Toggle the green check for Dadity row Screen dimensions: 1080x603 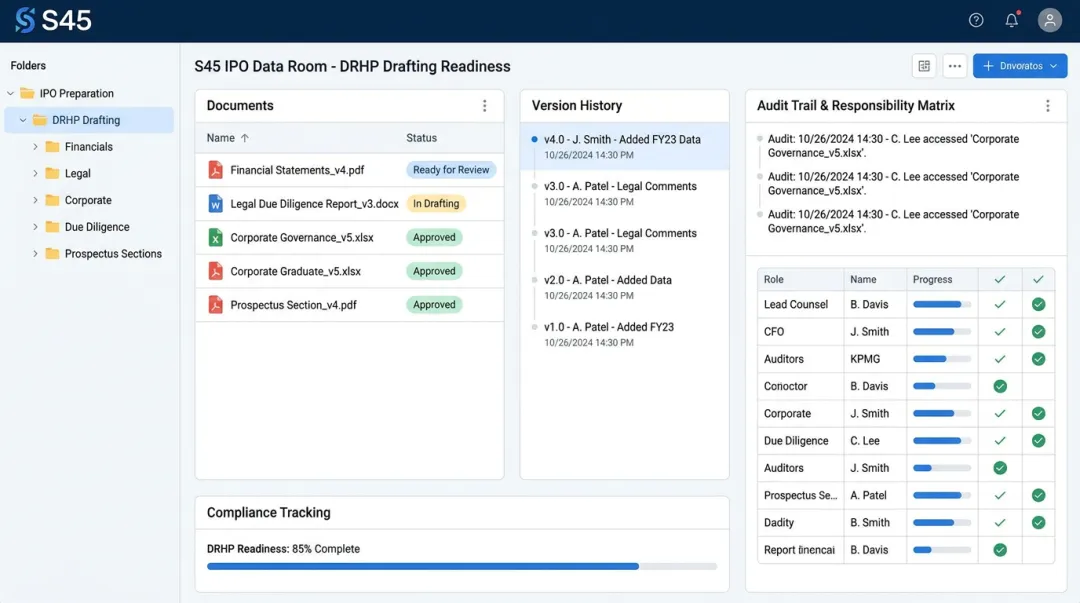1038,522
